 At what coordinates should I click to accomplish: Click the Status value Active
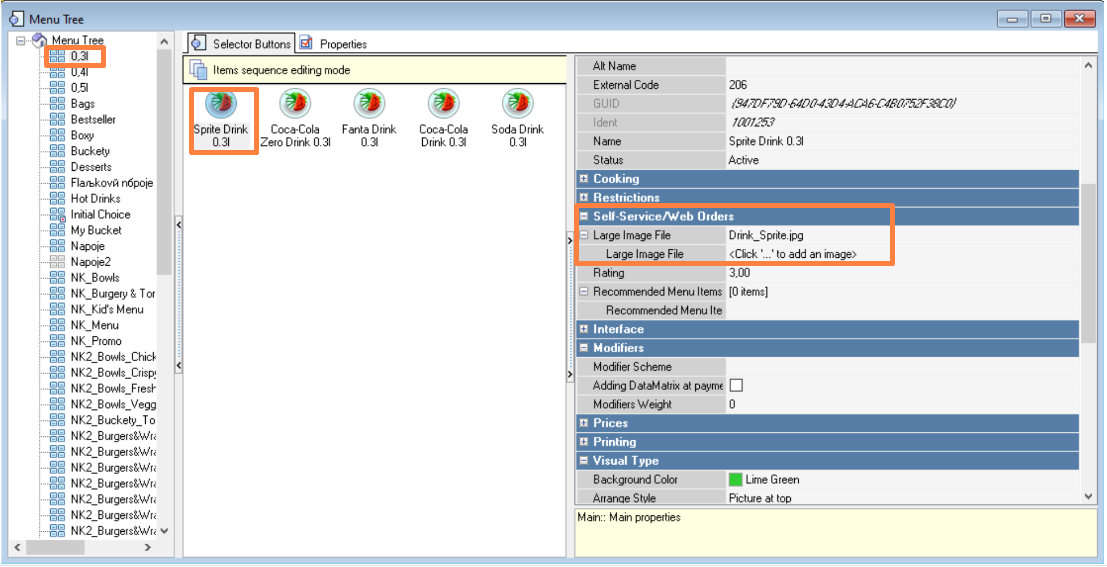(x=902, y=160)
